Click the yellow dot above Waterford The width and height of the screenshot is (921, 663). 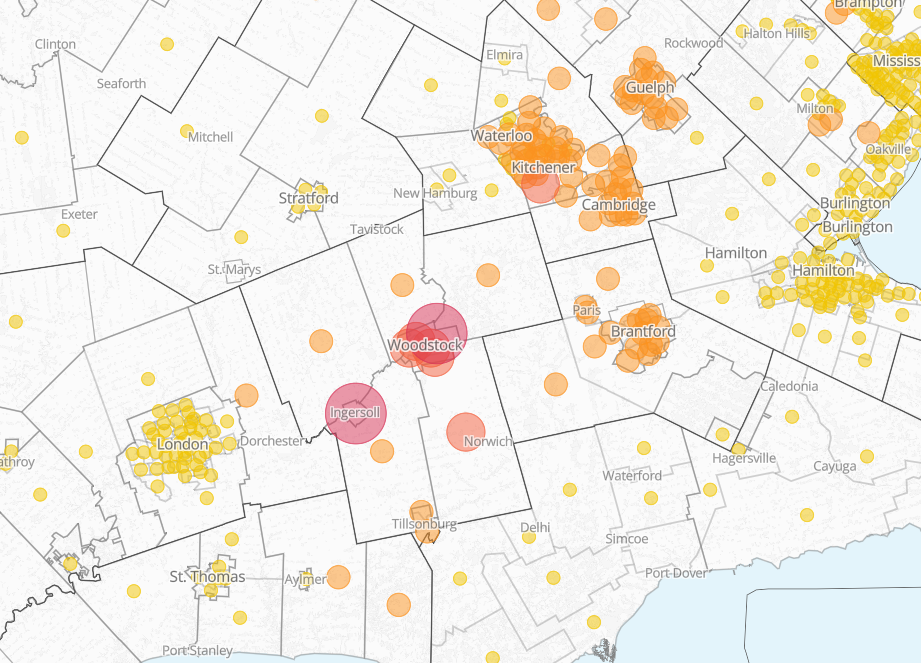tap(643, 447)
